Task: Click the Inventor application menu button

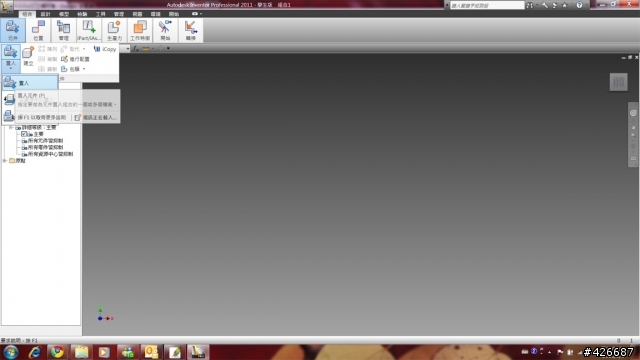Action: pyautogui.click(x=7, y=6)
